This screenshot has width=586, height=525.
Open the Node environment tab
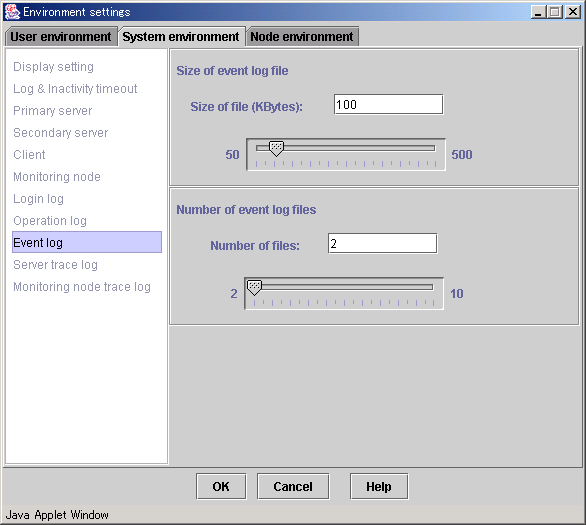coord(302,37)
